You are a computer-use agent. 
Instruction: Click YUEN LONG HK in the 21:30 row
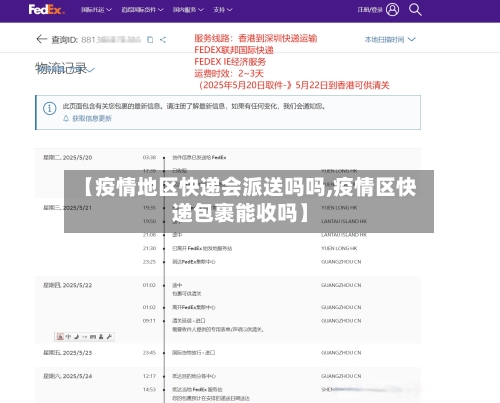click(339, 248)
